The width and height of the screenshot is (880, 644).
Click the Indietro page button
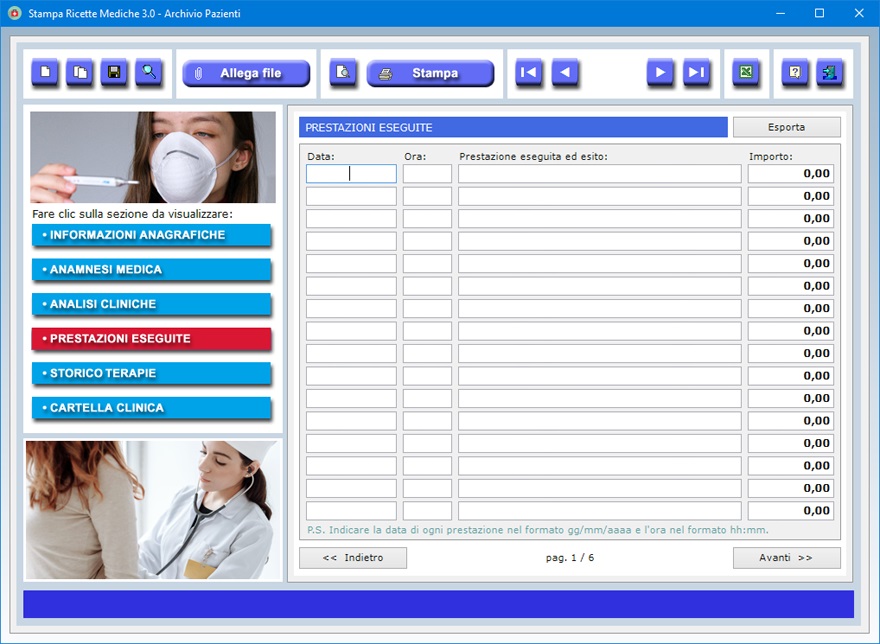click(x=352, y=558)
